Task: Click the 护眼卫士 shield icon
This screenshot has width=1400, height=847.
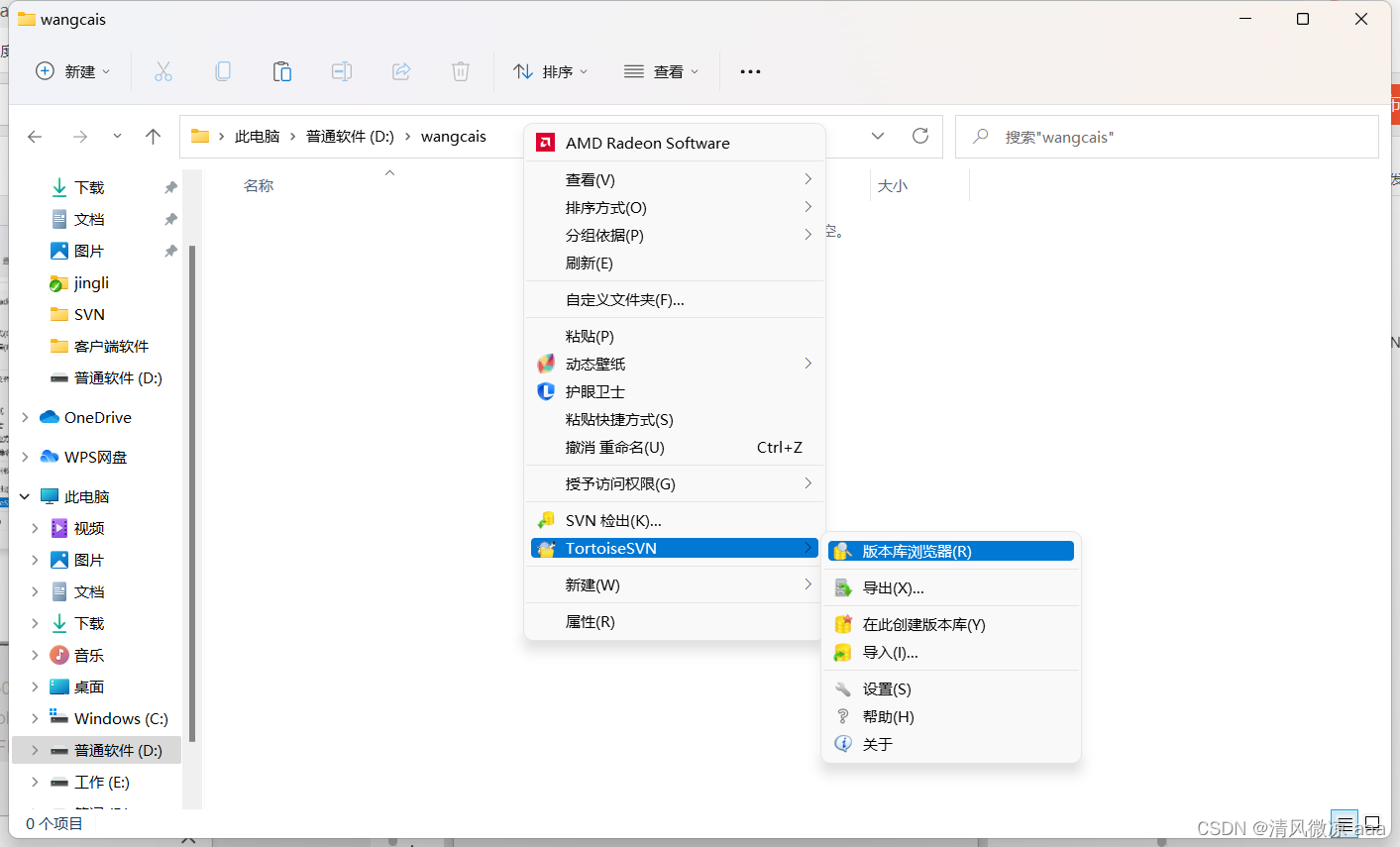Action: click(545, 391)
